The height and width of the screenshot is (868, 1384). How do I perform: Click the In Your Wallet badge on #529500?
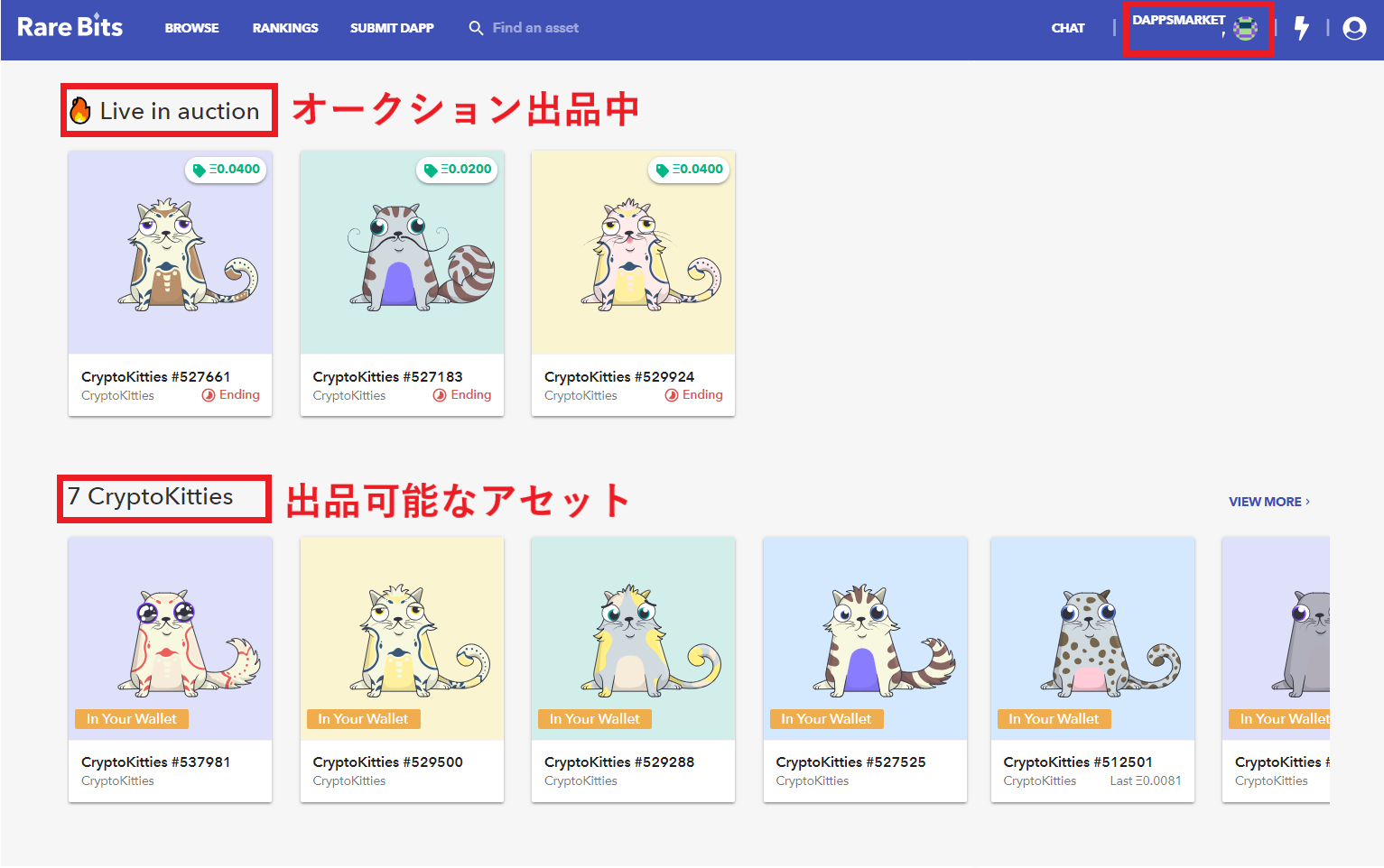(363, 719)
